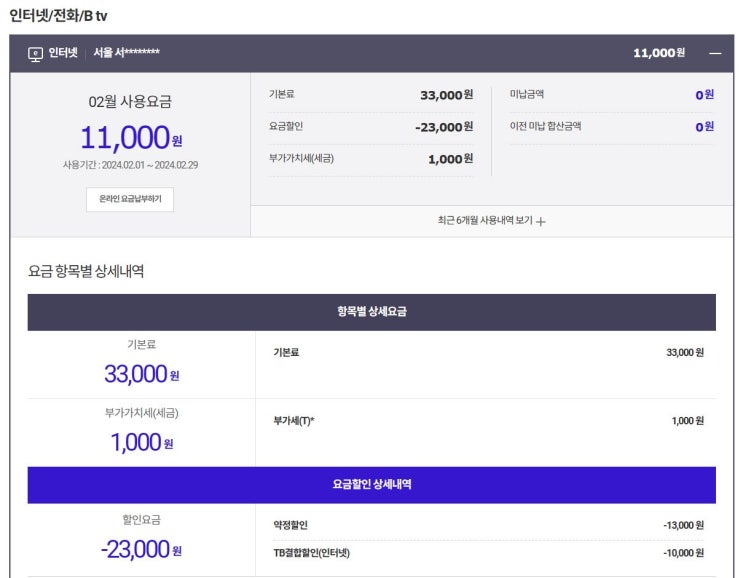743x578 pixels.
Task: Click the masked address 서울 서********
Action: click(127, 52)
